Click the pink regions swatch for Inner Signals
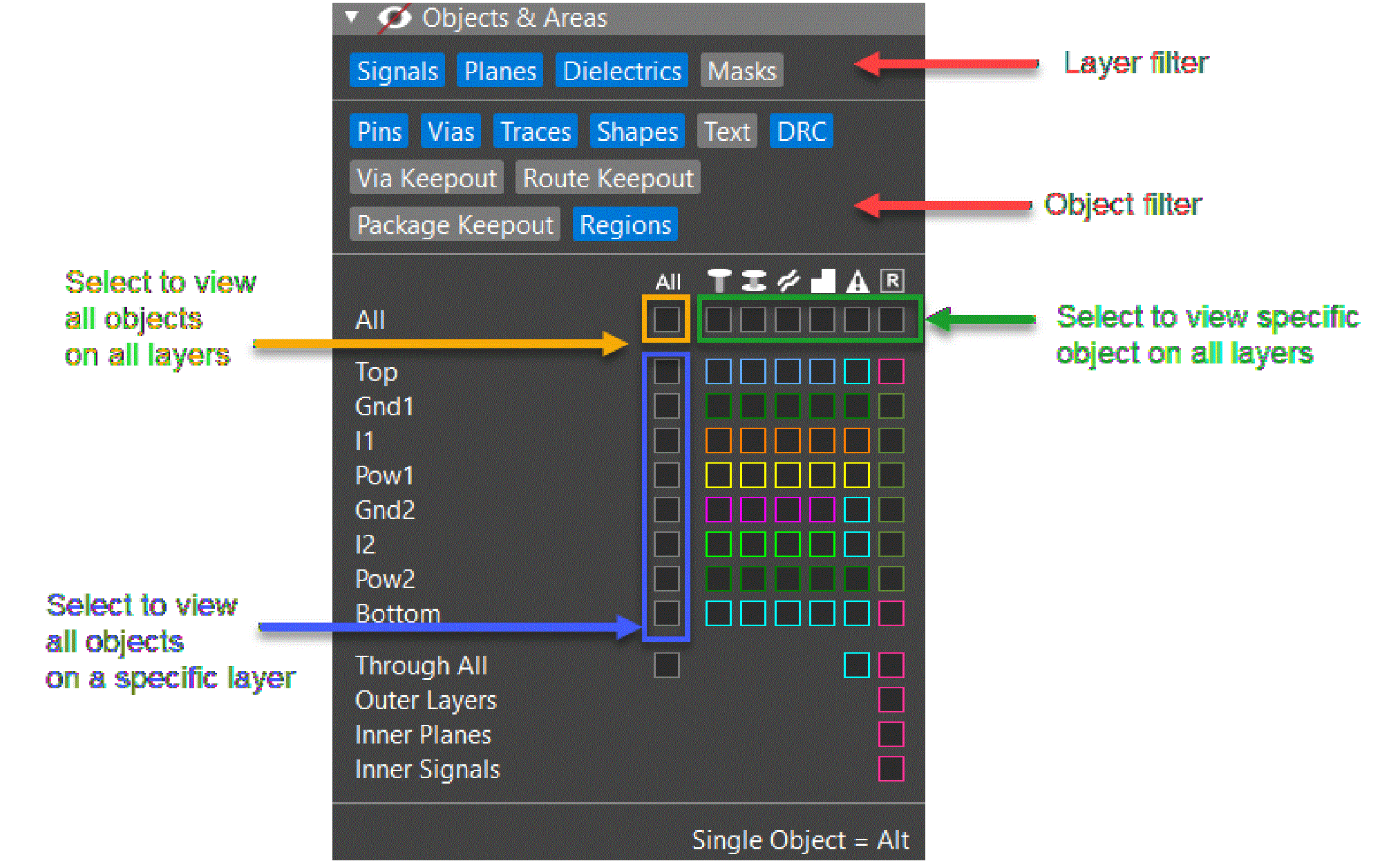Screen dimensions: 1400x861 tap(891, 769)
